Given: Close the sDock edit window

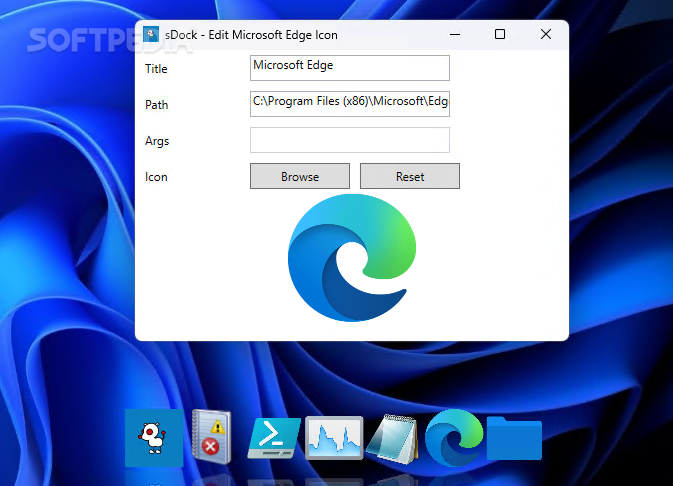Looking at the screenshot, I should pos(546,34).
